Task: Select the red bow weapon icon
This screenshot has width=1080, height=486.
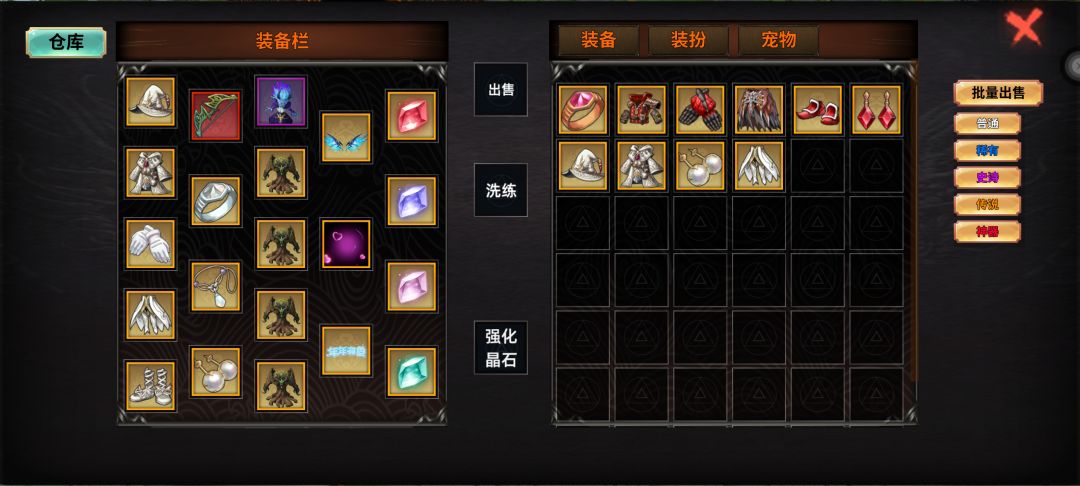Action: (x=216, y=115)
